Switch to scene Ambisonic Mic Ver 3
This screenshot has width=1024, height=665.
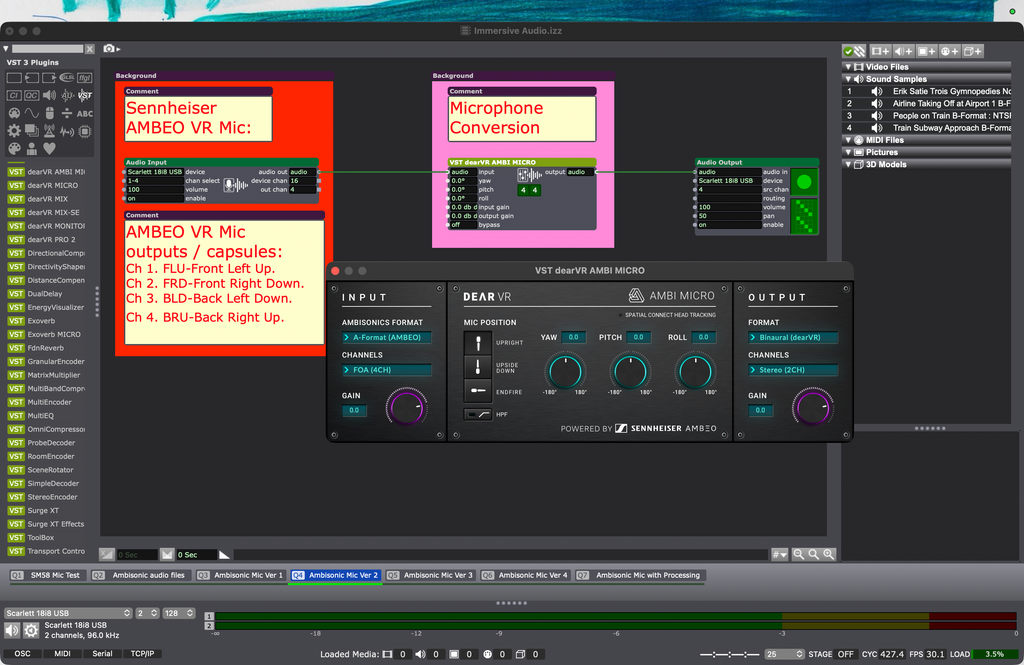[430, 576]
